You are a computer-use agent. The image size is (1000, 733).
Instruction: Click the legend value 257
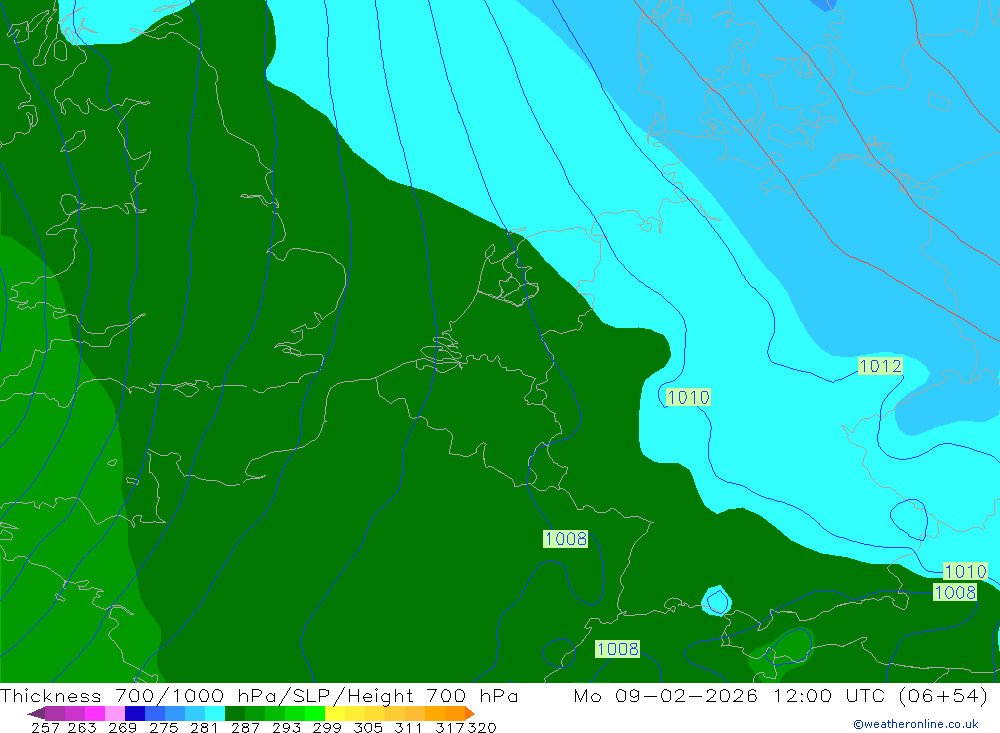click(x=45, y=727)
